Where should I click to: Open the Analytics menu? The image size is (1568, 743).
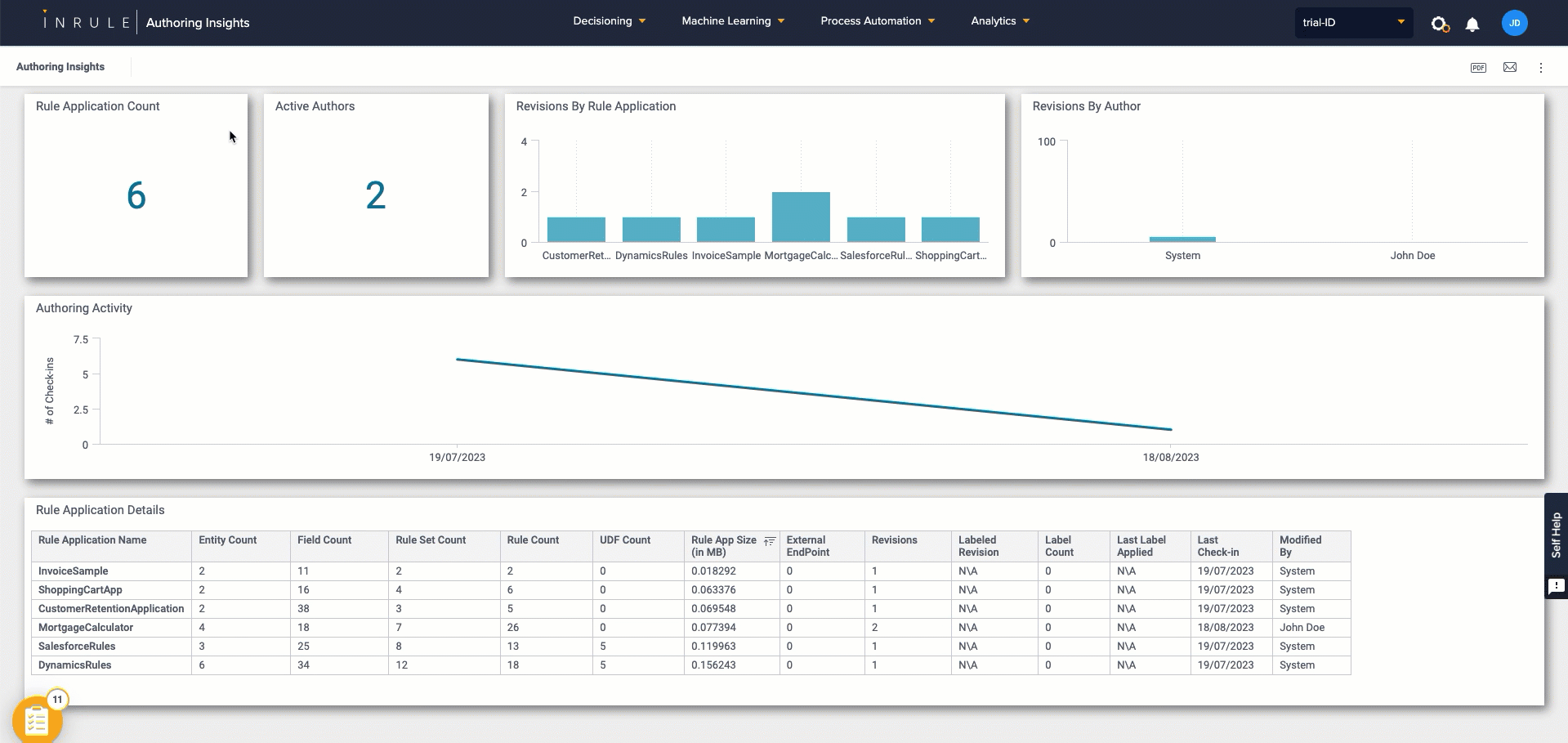1000,21
